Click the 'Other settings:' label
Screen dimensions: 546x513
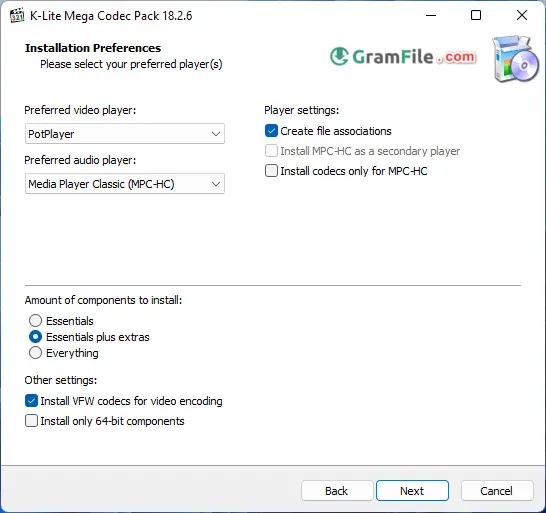click(x=61, y=380)
